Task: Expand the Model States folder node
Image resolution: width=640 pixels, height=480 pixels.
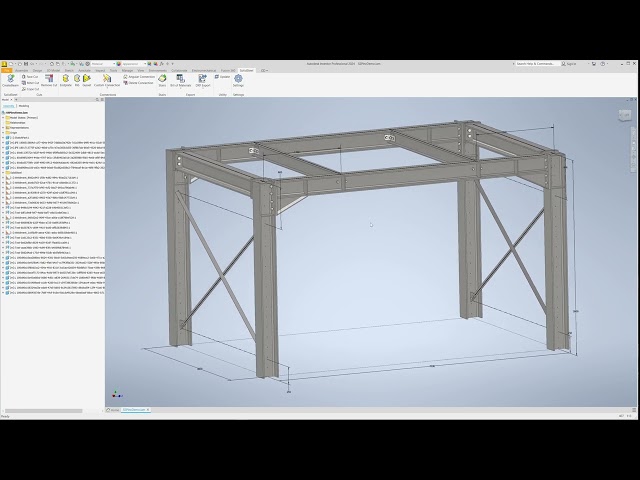Action: [x=3, y=118]
